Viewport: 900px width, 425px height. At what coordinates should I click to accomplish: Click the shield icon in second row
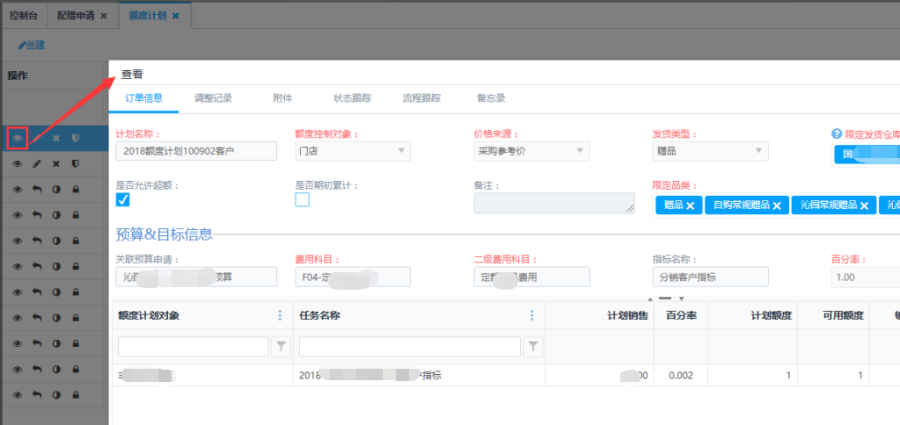[x=75, y=163]
